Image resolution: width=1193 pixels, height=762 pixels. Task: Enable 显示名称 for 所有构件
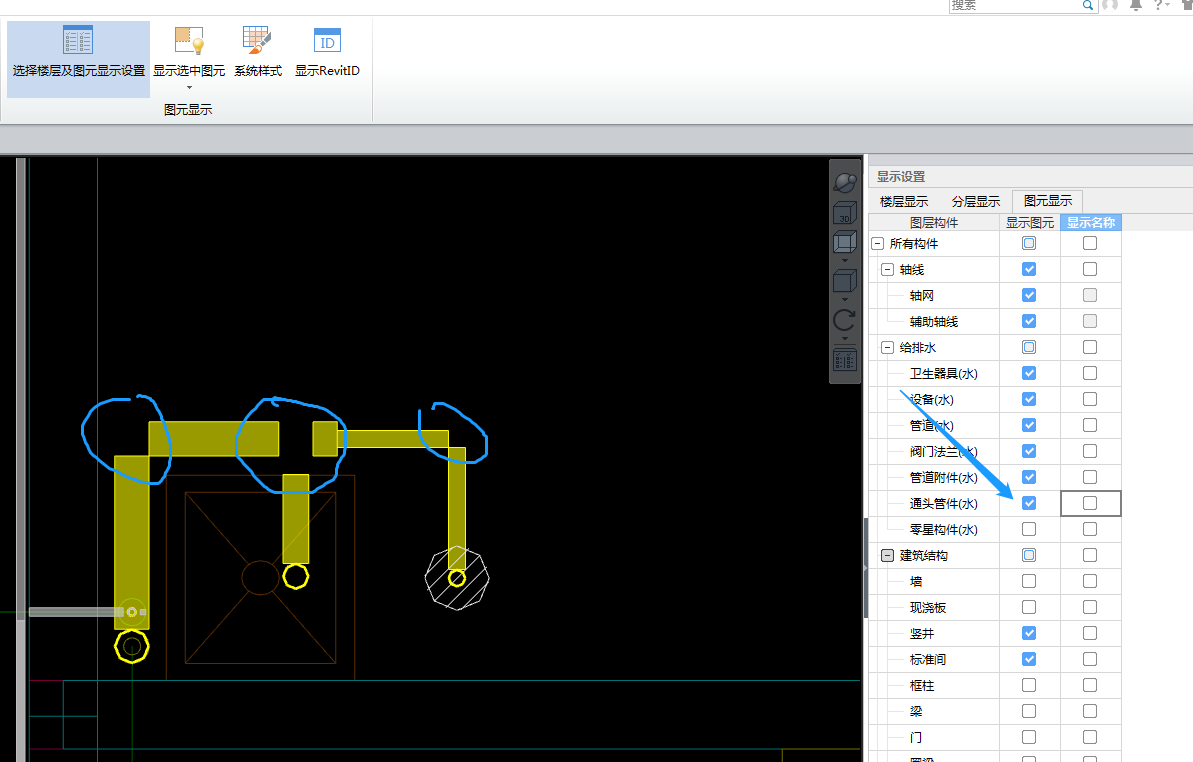coord(1090,243)
